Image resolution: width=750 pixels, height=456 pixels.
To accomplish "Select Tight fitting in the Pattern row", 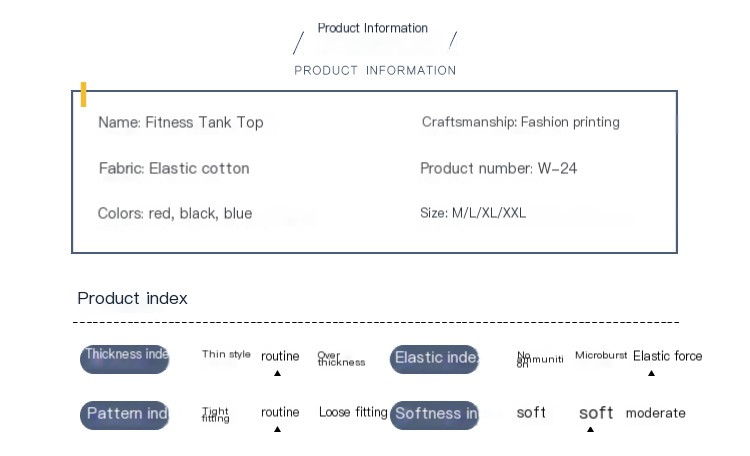I will [215, 415].
